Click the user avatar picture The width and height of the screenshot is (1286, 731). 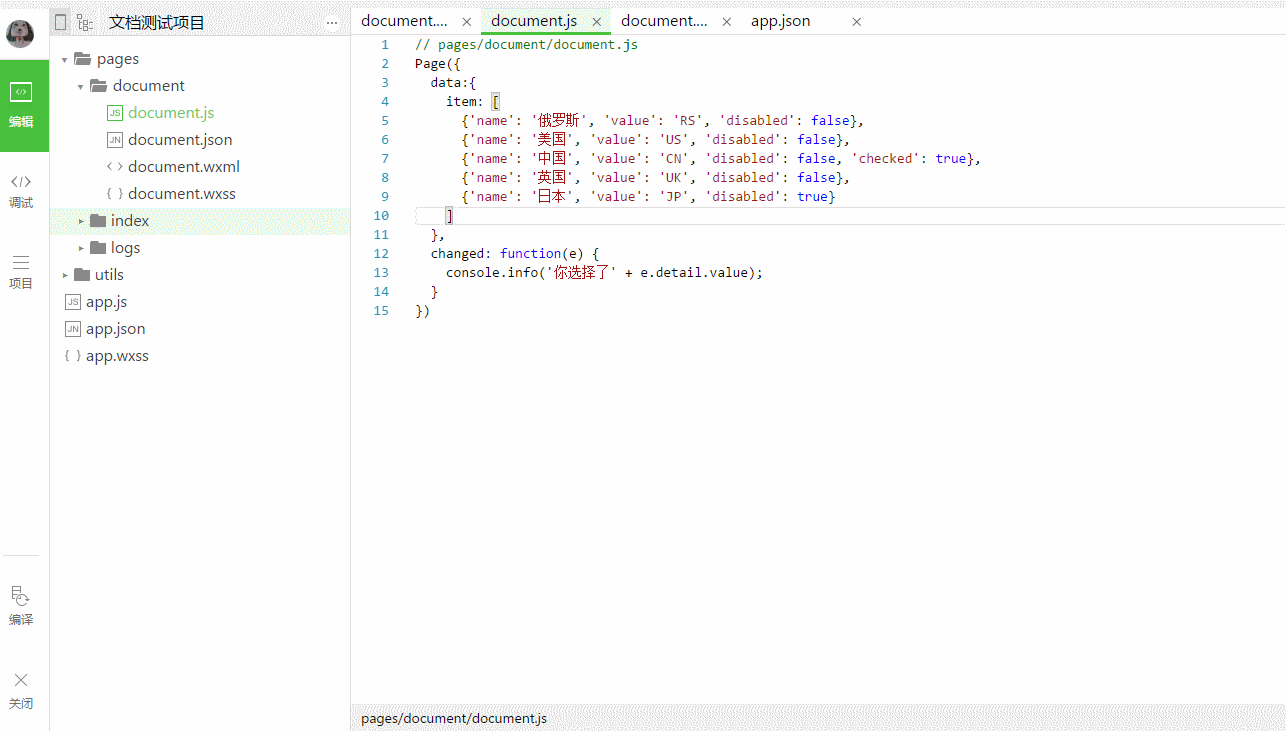coord(20,33)
